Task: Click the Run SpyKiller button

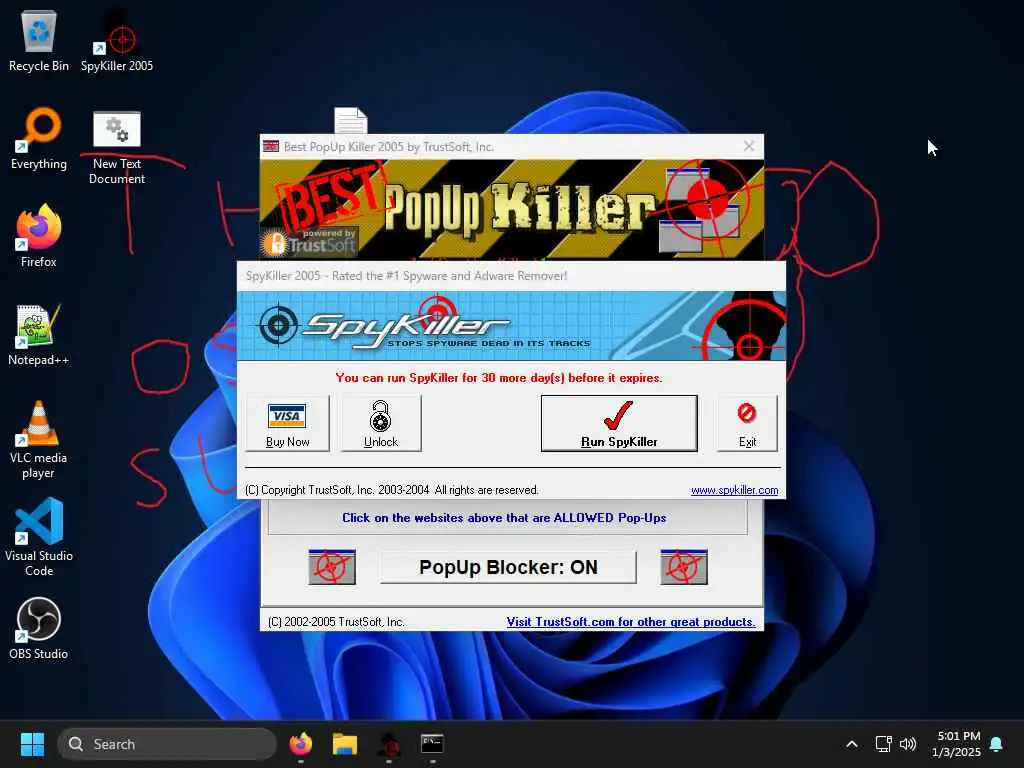Action: pos(619,423)
